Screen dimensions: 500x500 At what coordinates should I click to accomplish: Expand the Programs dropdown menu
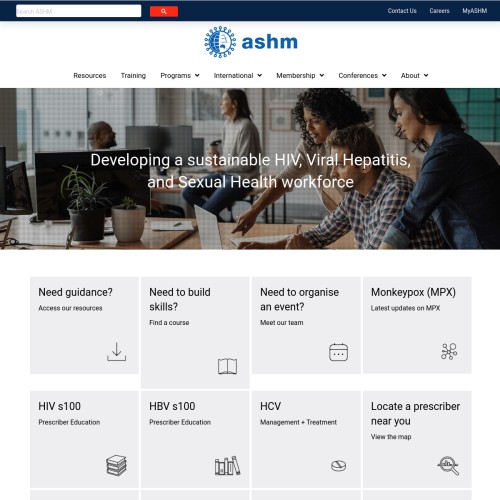[x=180, y=75]
